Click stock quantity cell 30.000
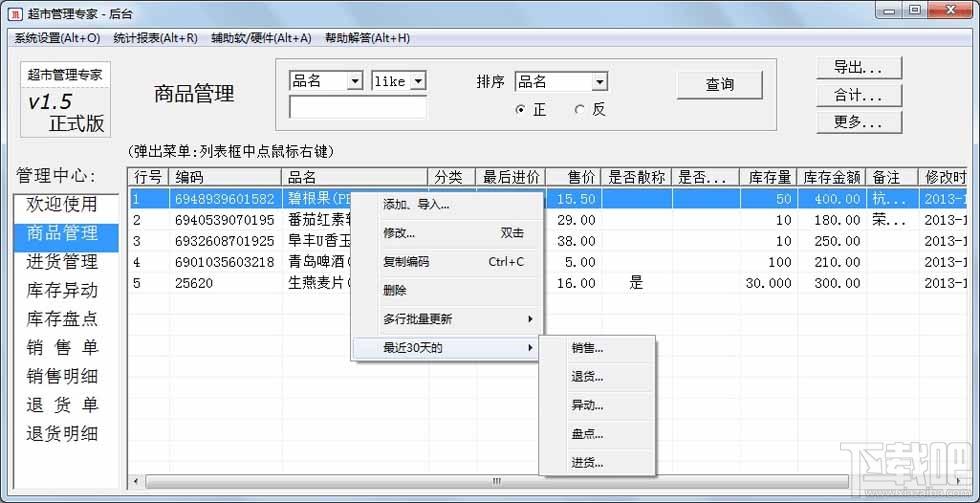The image size is (980, 503). (769, 284)
